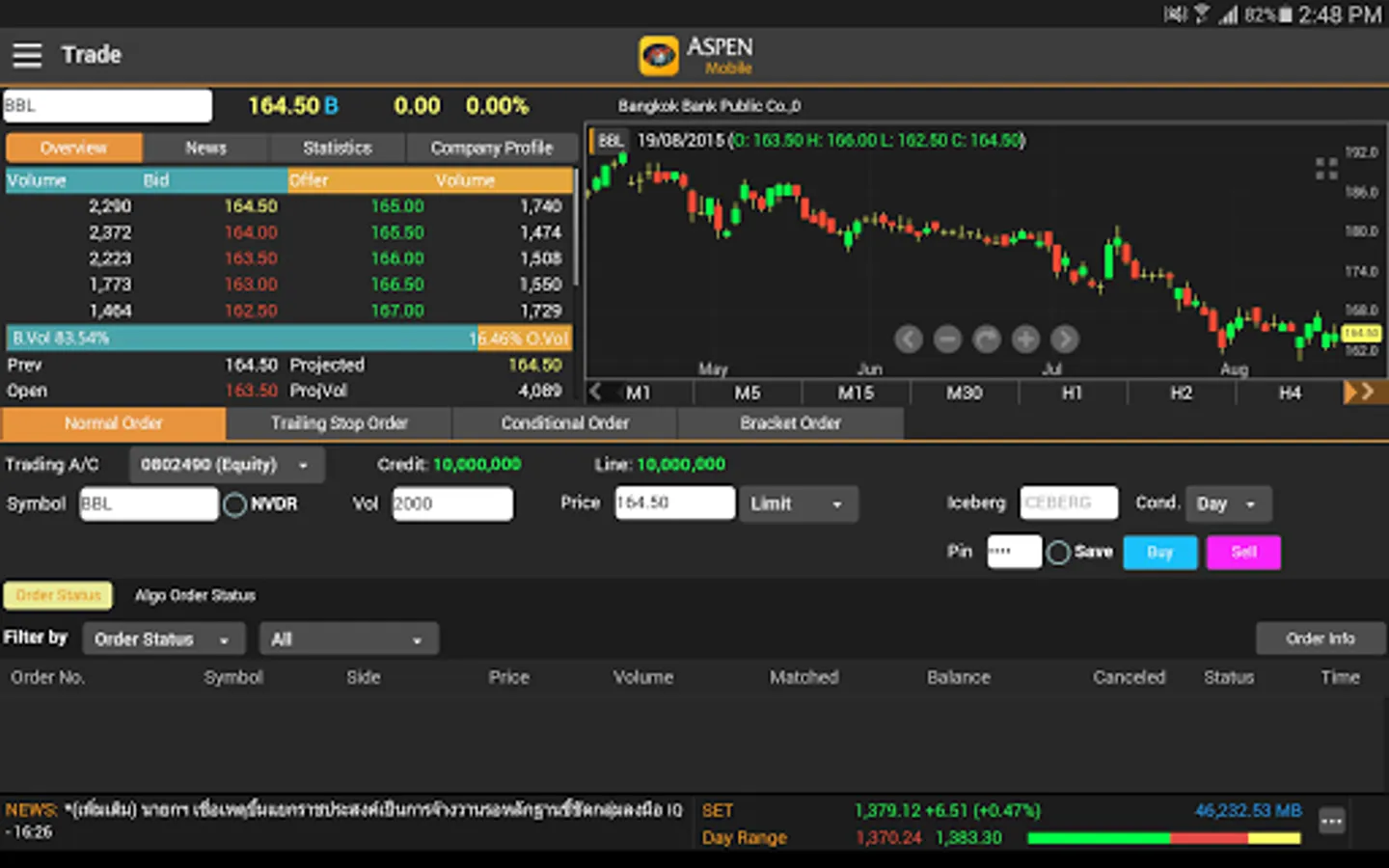Zoom out the chart with the minus button
1389x868 pixels.
[x=947, y=339]
